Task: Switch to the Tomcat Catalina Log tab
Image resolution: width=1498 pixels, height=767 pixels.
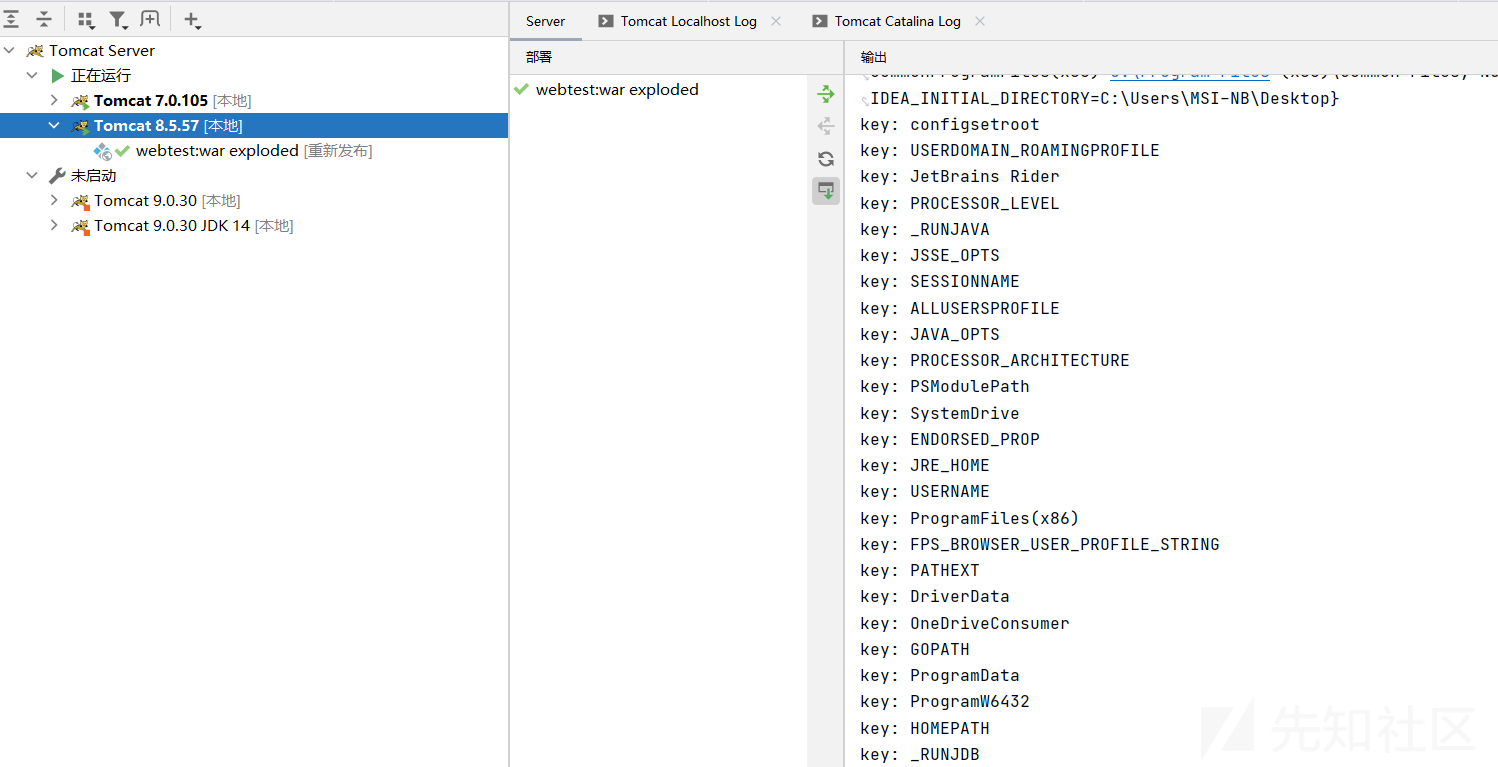Action: (897, 21)
